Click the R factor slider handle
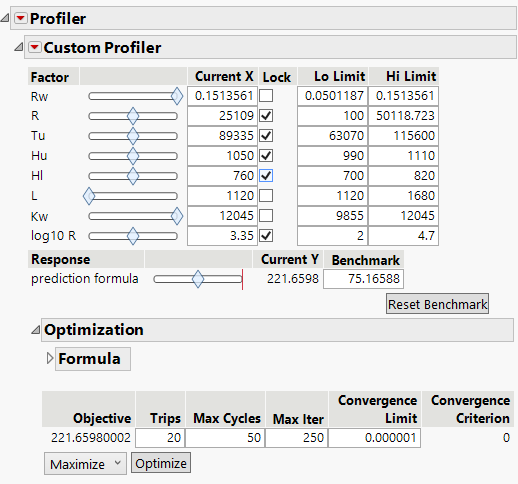Viewport: 518px width, 484px height. (133, 116)
